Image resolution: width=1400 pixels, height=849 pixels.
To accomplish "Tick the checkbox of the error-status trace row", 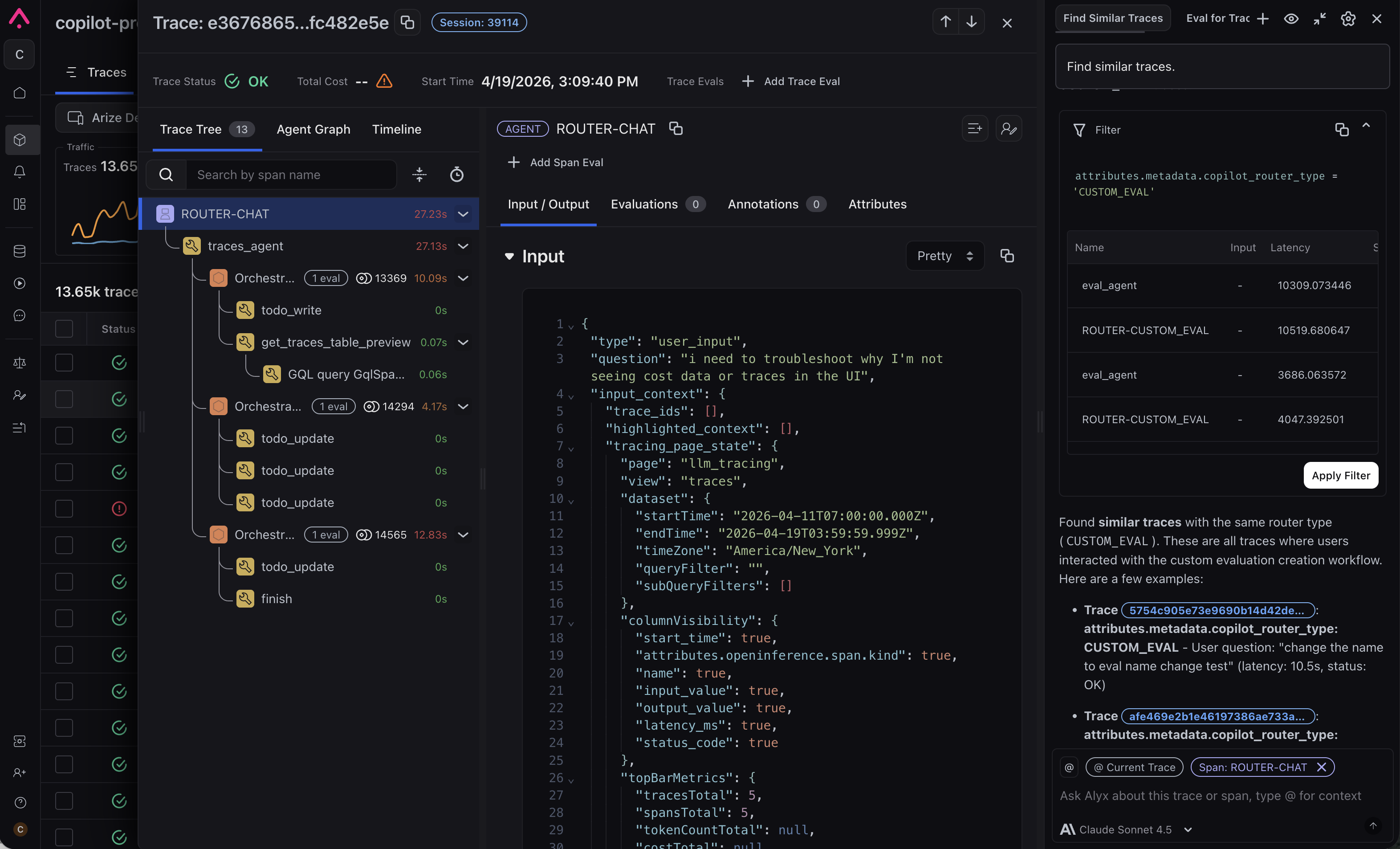I will 64,509.
